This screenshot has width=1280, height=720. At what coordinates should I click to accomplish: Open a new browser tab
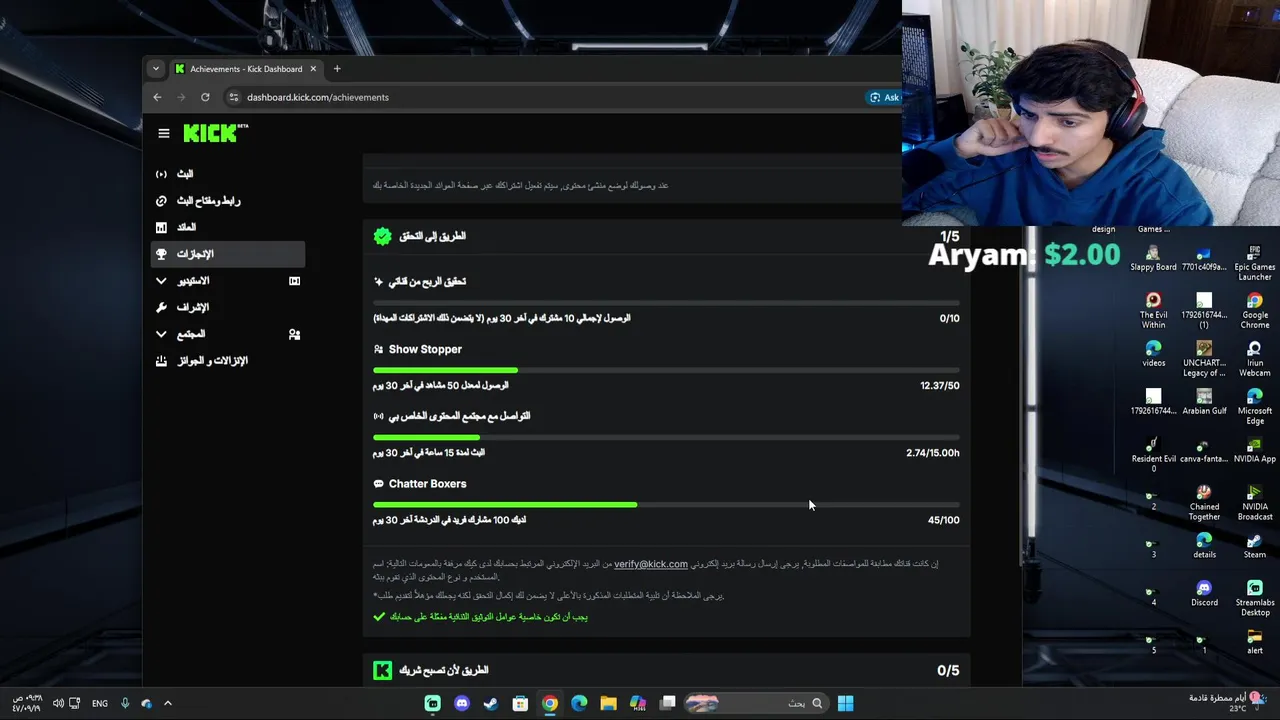point(337,69)
